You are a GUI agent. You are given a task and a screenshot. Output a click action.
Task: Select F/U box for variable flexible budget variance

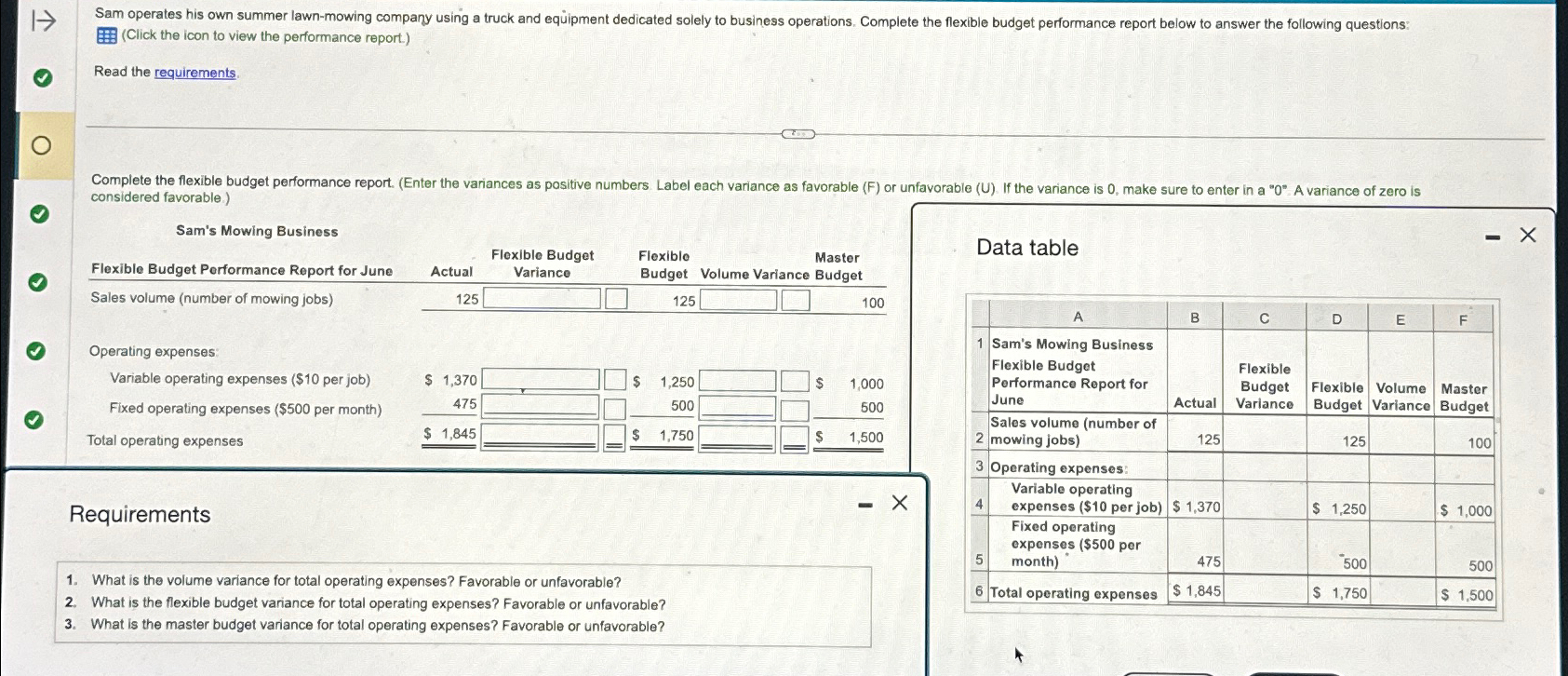tap(615, 380)
